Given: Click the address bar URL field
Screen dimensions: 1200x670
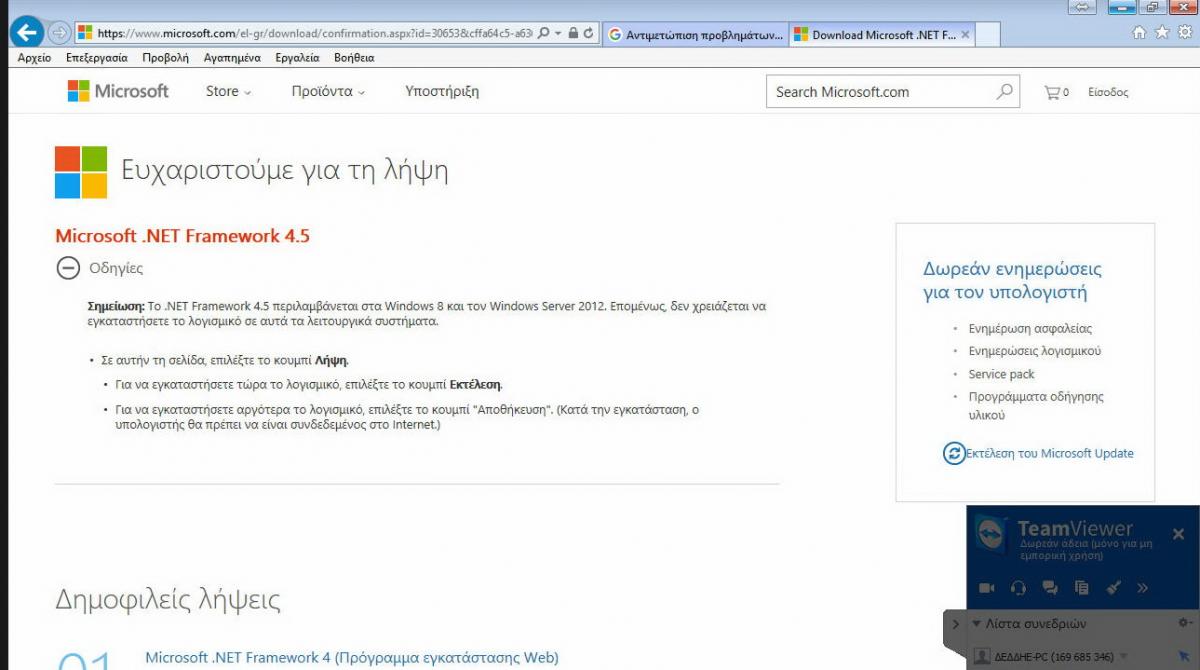Looking at the screenshot, I should (x=315, y=33).
